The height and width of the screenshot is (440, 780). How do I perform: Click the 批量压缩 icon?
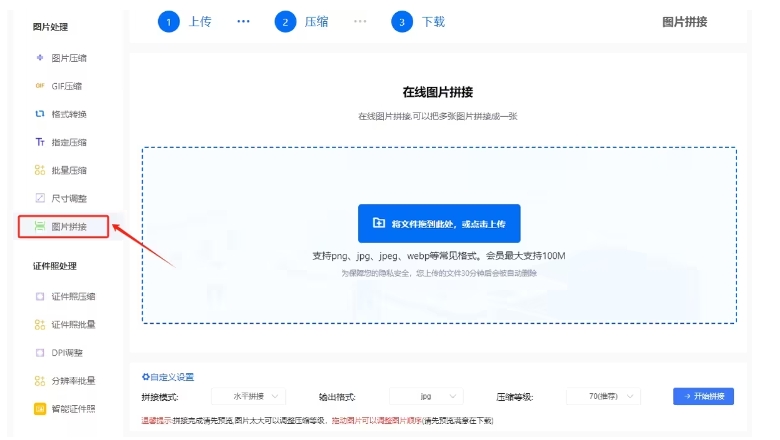40,170
